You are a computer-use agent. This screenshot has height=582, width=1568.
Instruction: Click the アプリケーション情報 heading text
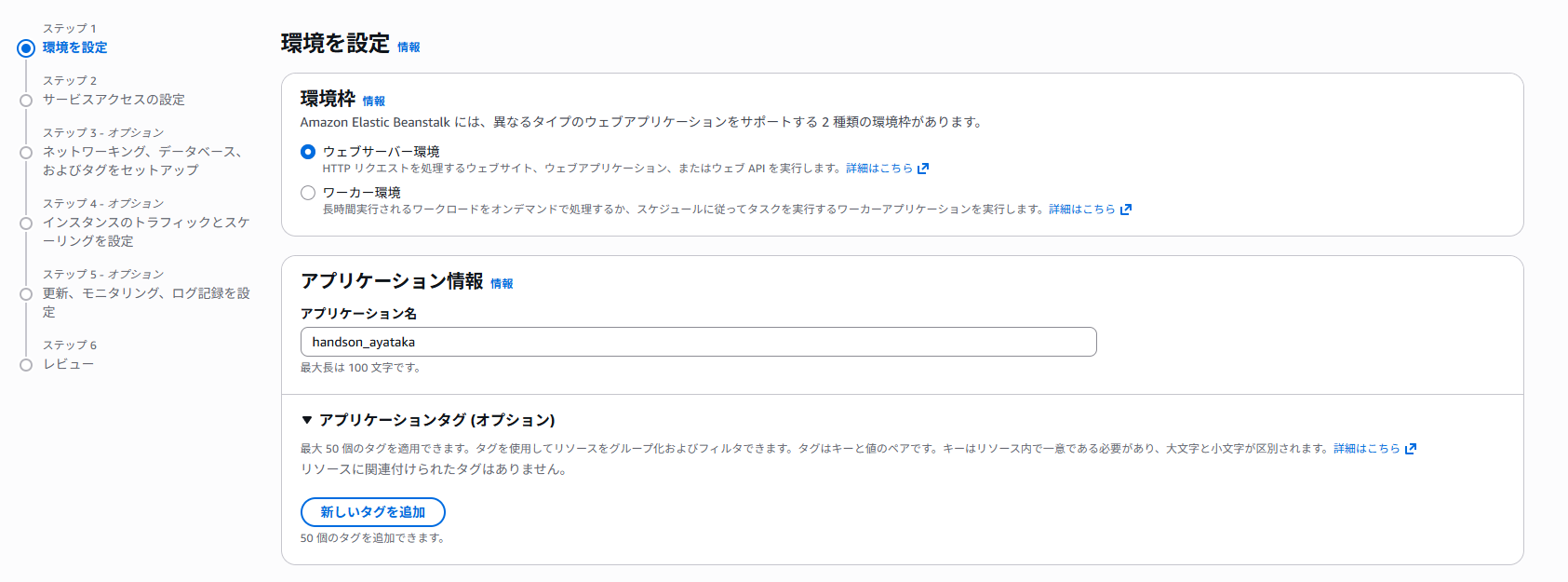click(392, 281)
